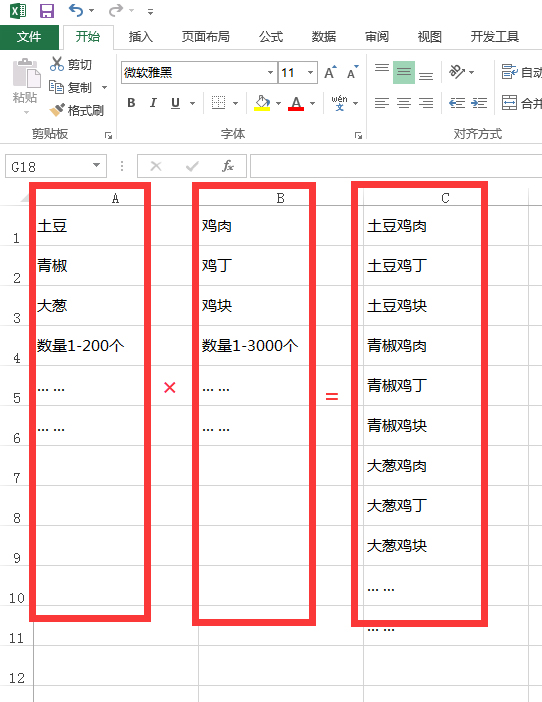This screenshot has height=702, width=542.
Task: Open the font name dropdown
Action: coord(270,73)
